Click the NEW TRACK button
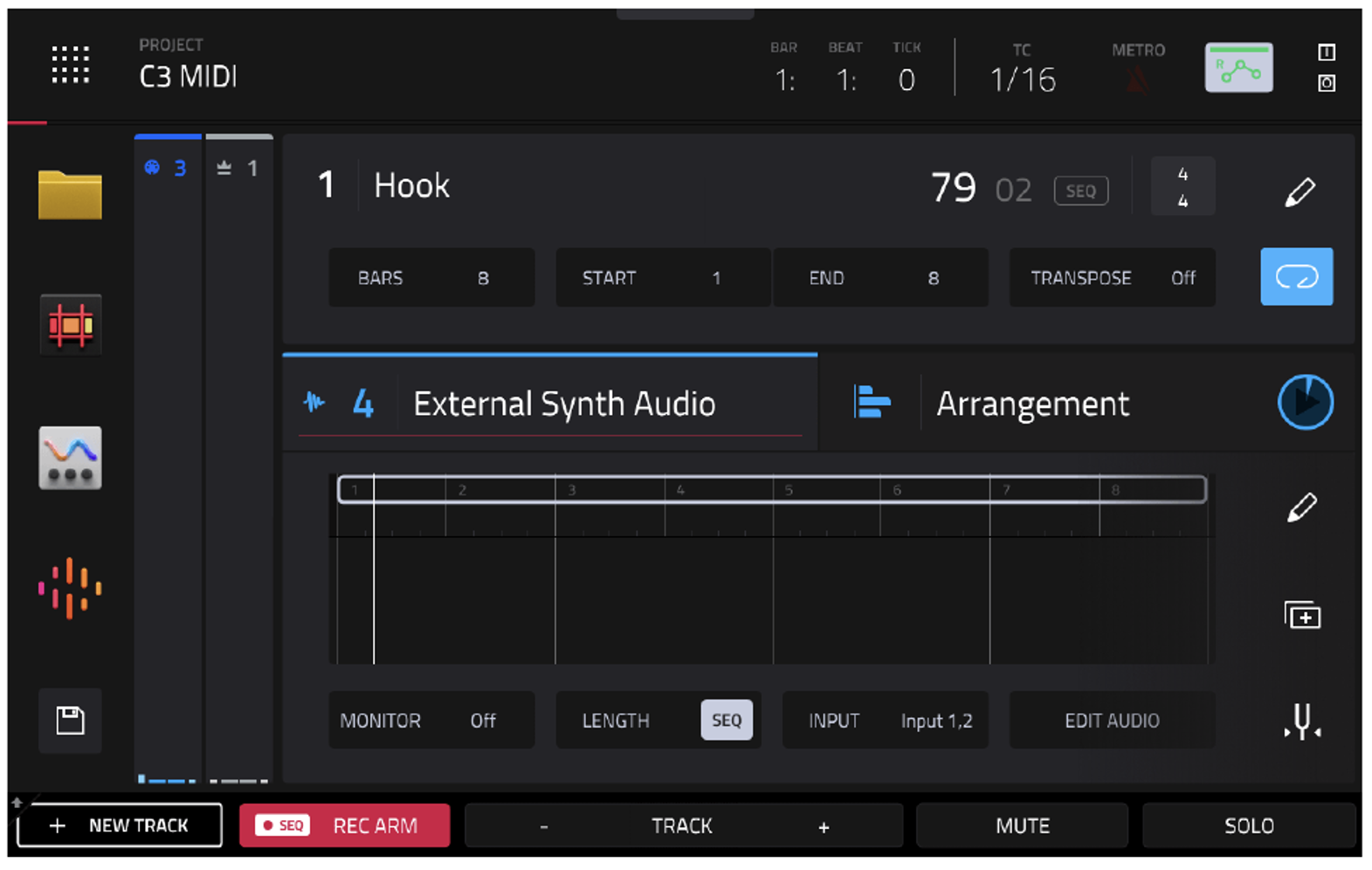The width and height of the screenshot is (1372, 870). click(x=120, y=825)
